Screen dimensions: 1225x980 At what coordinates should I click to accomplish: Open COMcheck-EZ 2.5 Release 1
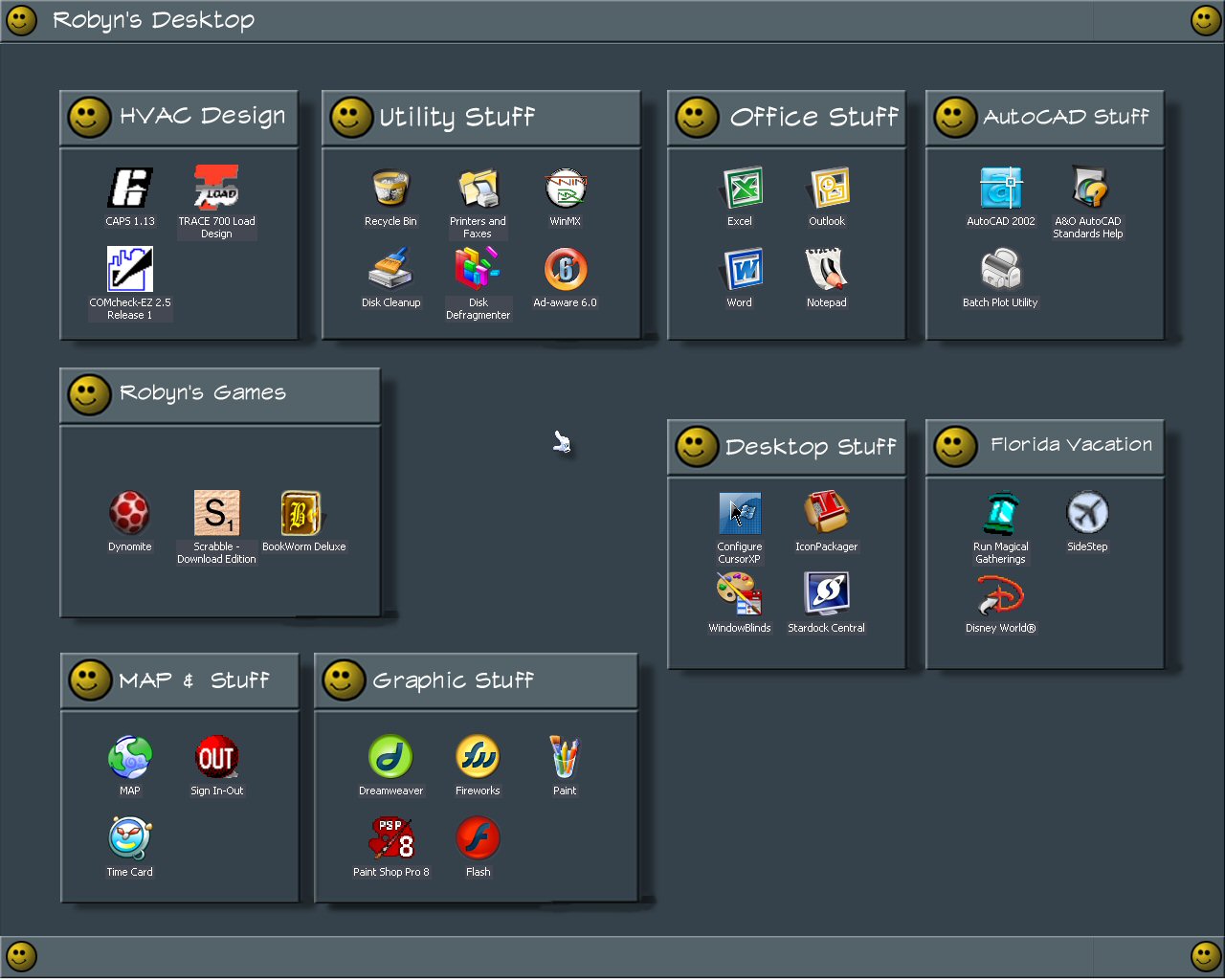pos(130,268)
